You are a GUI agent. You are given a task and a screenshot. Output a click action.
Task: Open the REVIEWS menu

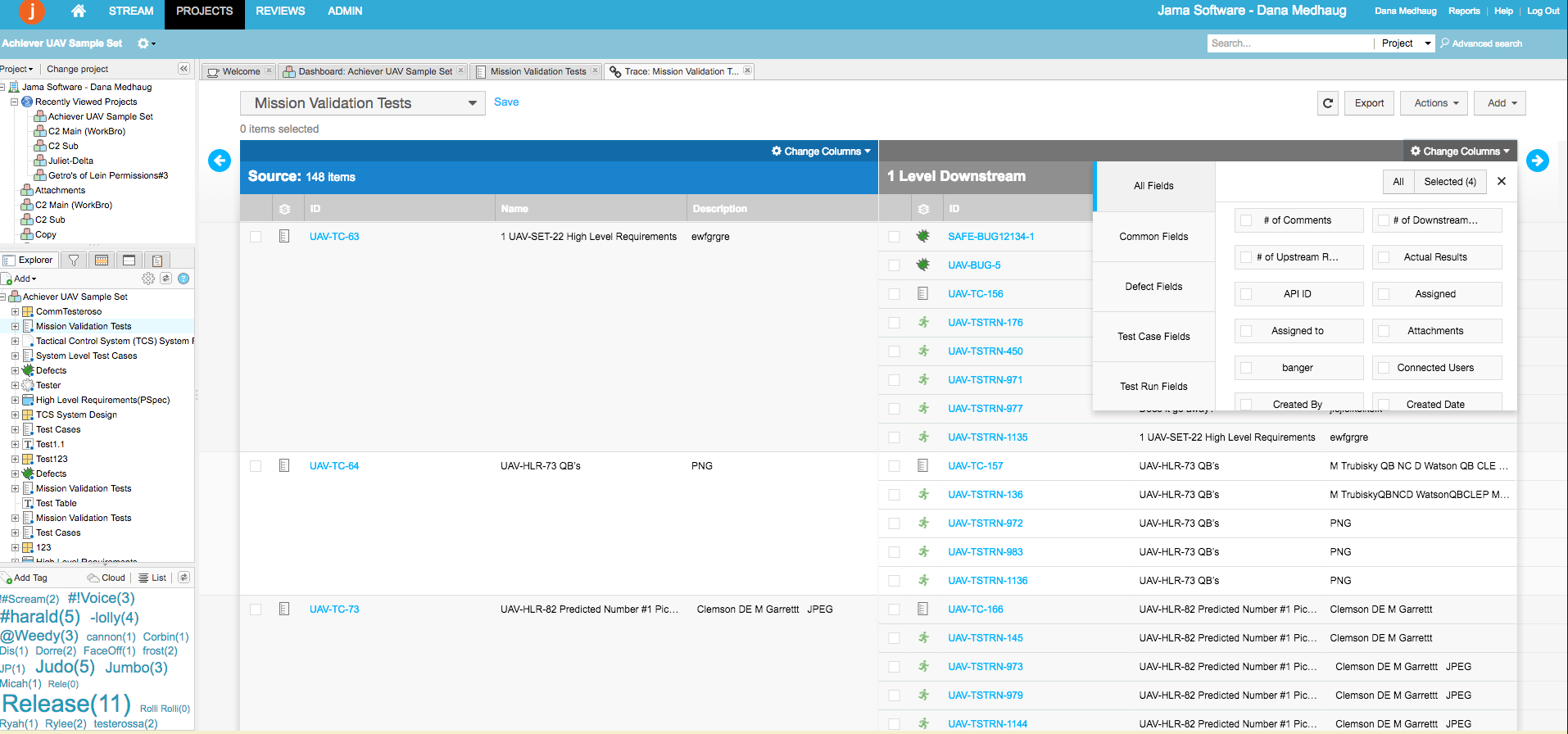pyautogui.click(x=280, y=11)
